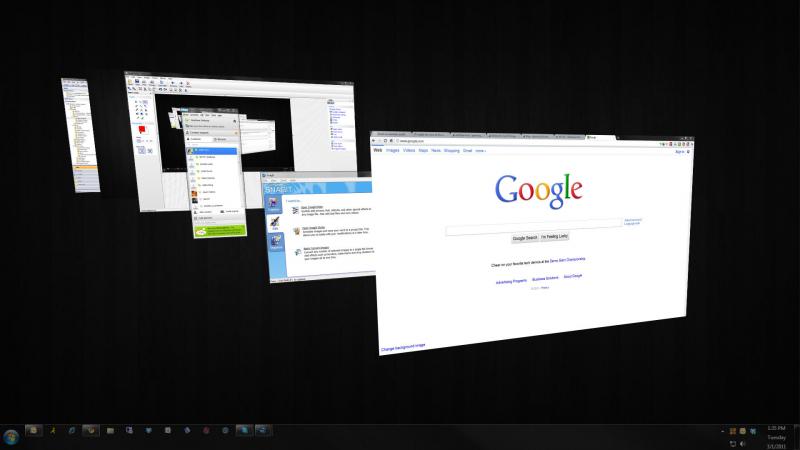Select the Organize icon in Snagit sidebar
Image resolution: width=800 pixels, height=450 pixels.
click(276, 242)
